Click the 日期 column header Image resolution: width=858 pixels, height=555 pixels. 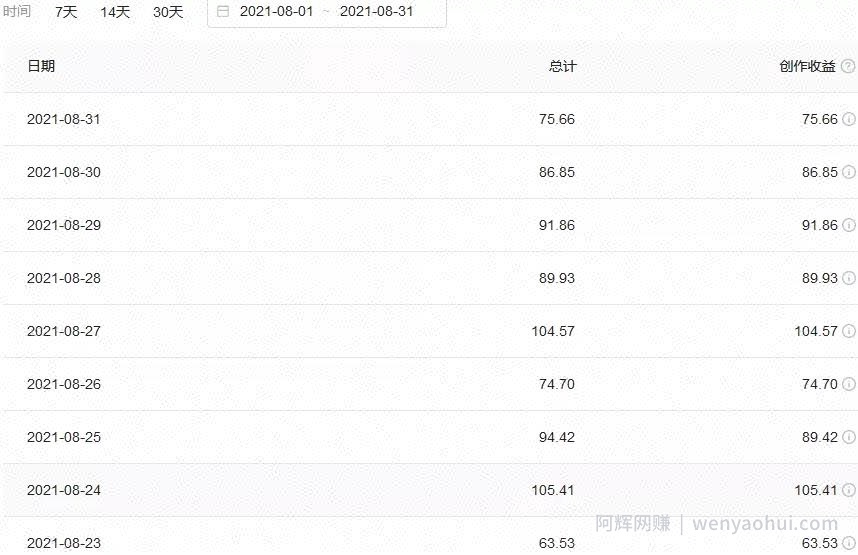point(41,66)
